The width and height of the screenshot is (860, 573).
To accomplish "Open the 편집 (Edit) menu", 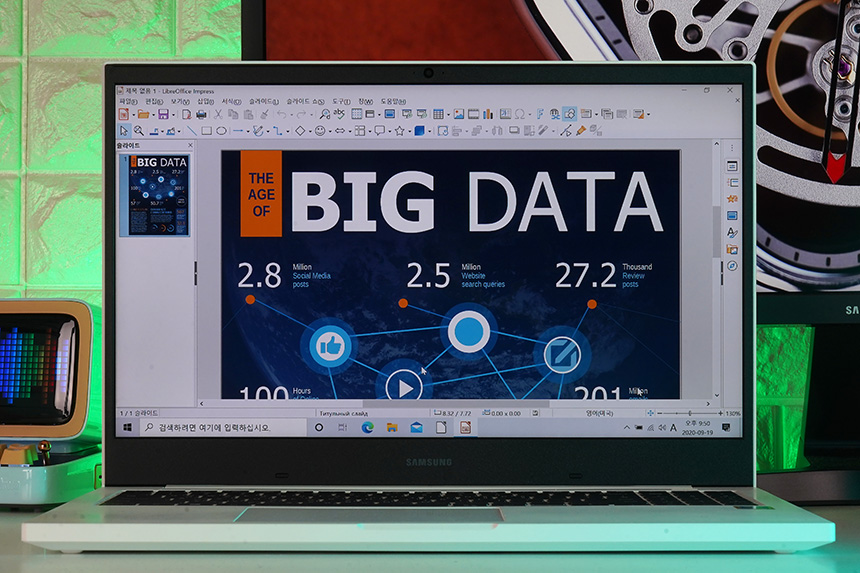I will pos(154,101).
